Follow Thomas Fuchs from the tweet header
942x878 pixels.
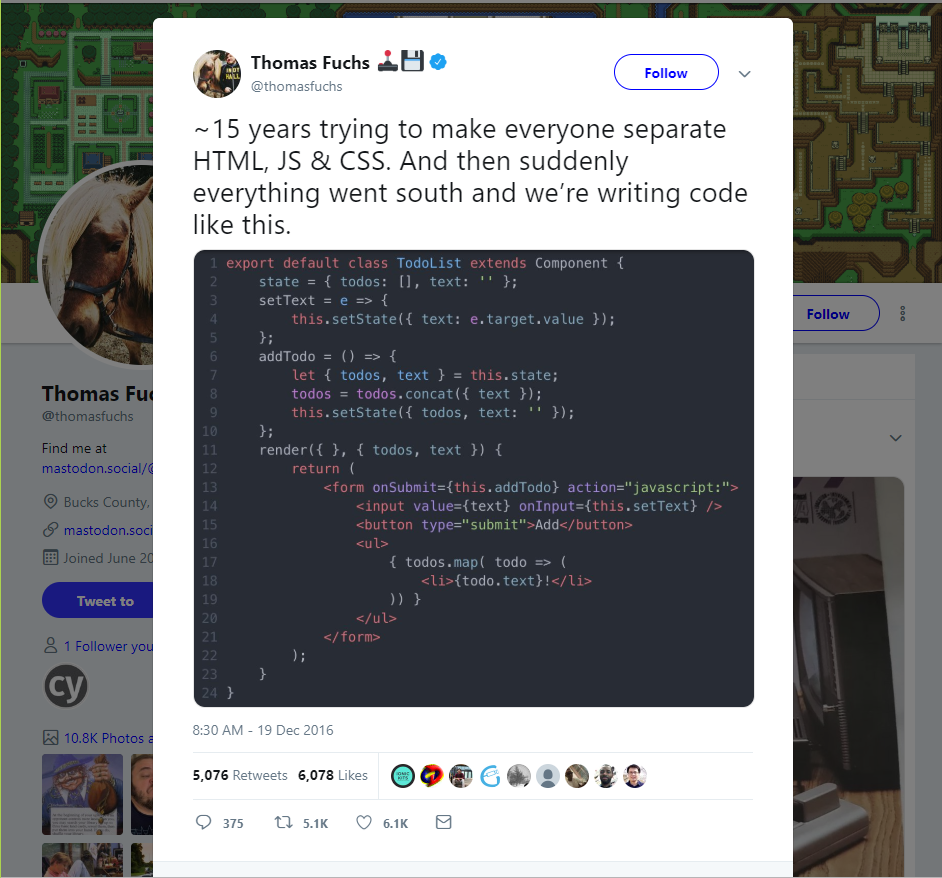666,72
